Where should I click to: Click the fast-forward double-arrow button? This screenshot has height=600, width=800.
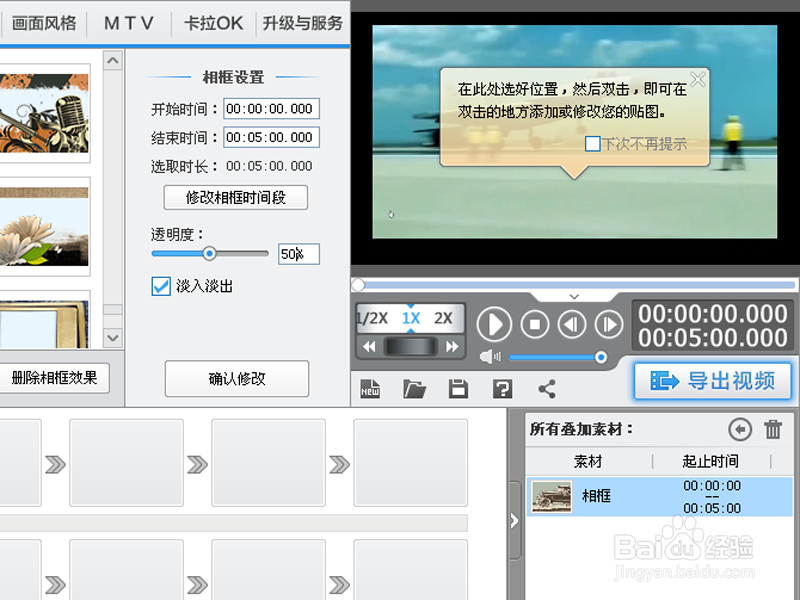pos(452,347)
